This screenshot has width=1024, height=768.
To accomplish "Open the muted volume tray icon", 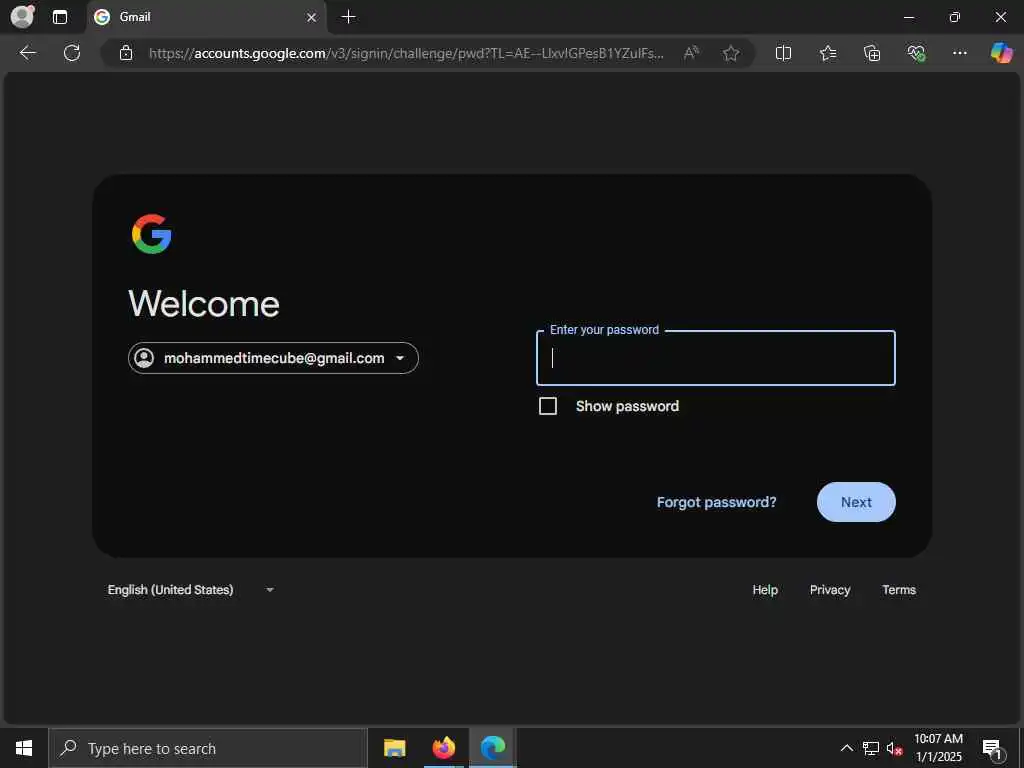I will click(894, 748).
